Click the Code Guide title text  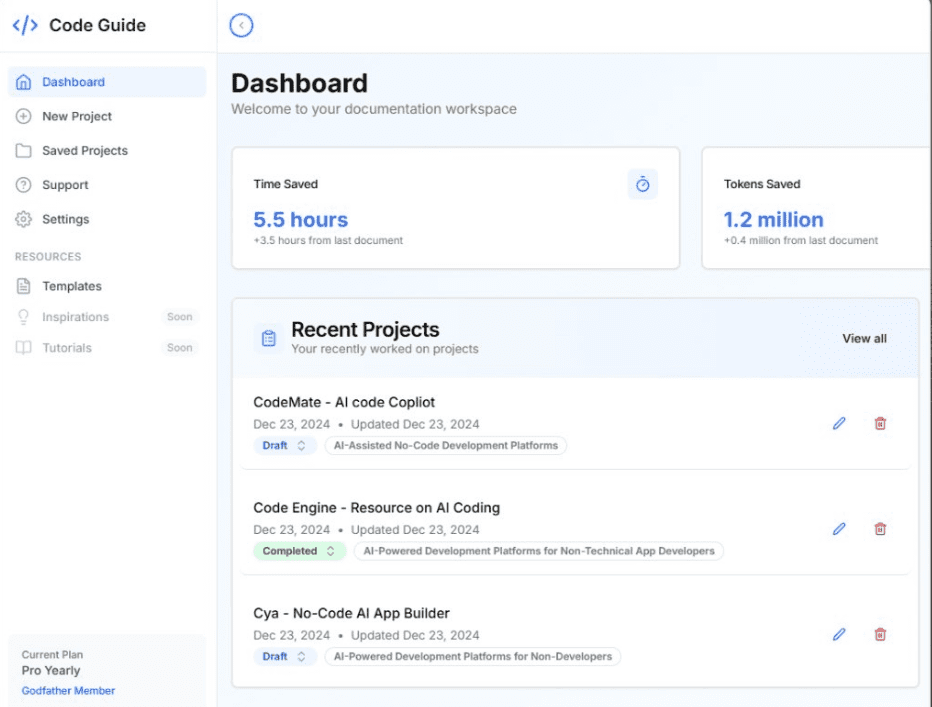coord(97,26)
